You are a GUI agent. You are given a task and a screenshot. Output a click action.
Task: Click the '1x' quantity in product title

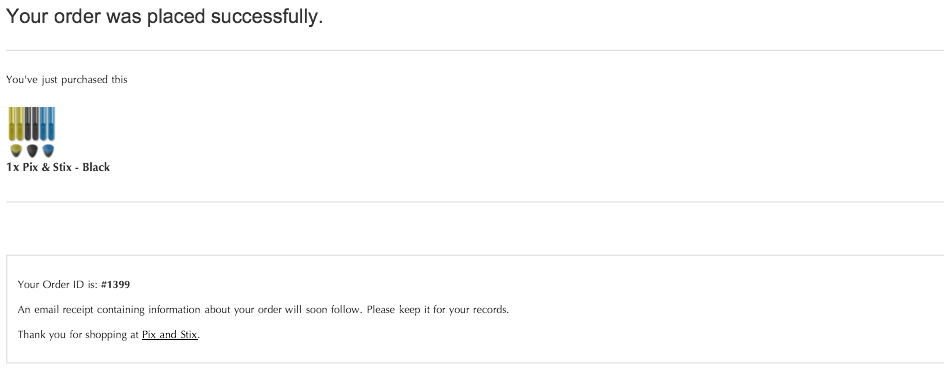(13, 167)
